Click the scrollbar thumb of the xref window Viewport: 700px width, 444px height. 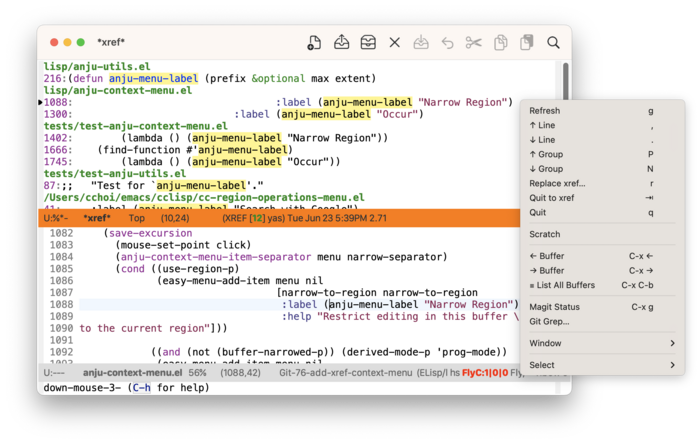pos(566,81)
